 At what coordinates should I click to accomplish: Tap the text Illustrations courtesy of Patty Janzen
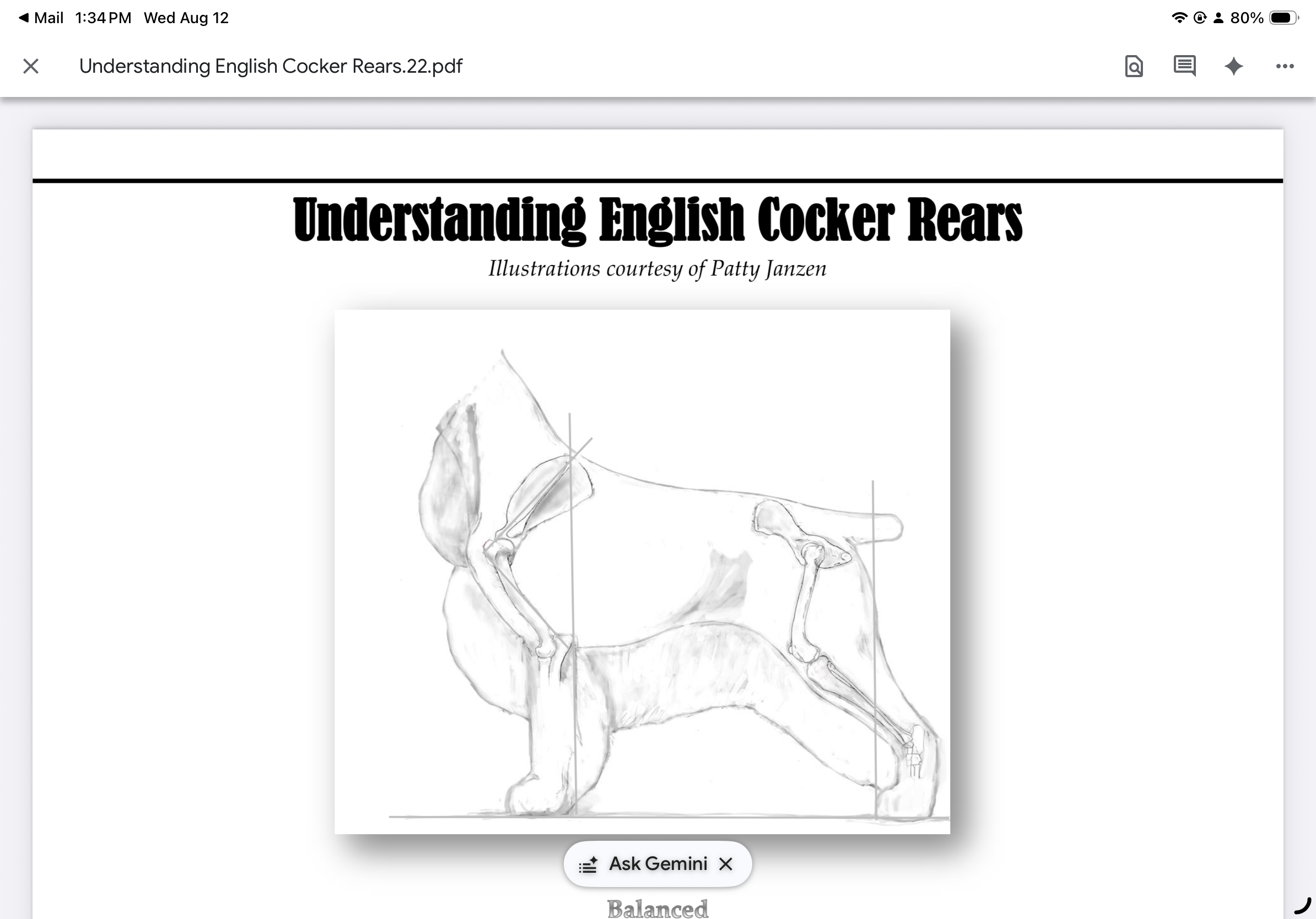657,269
